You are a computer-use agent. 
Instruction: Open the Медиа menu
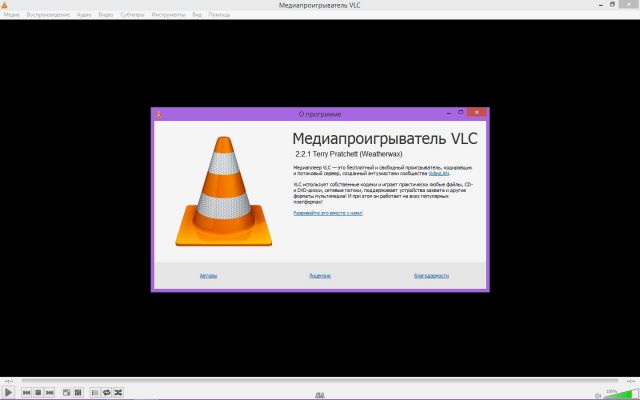[x=11, y=15]
